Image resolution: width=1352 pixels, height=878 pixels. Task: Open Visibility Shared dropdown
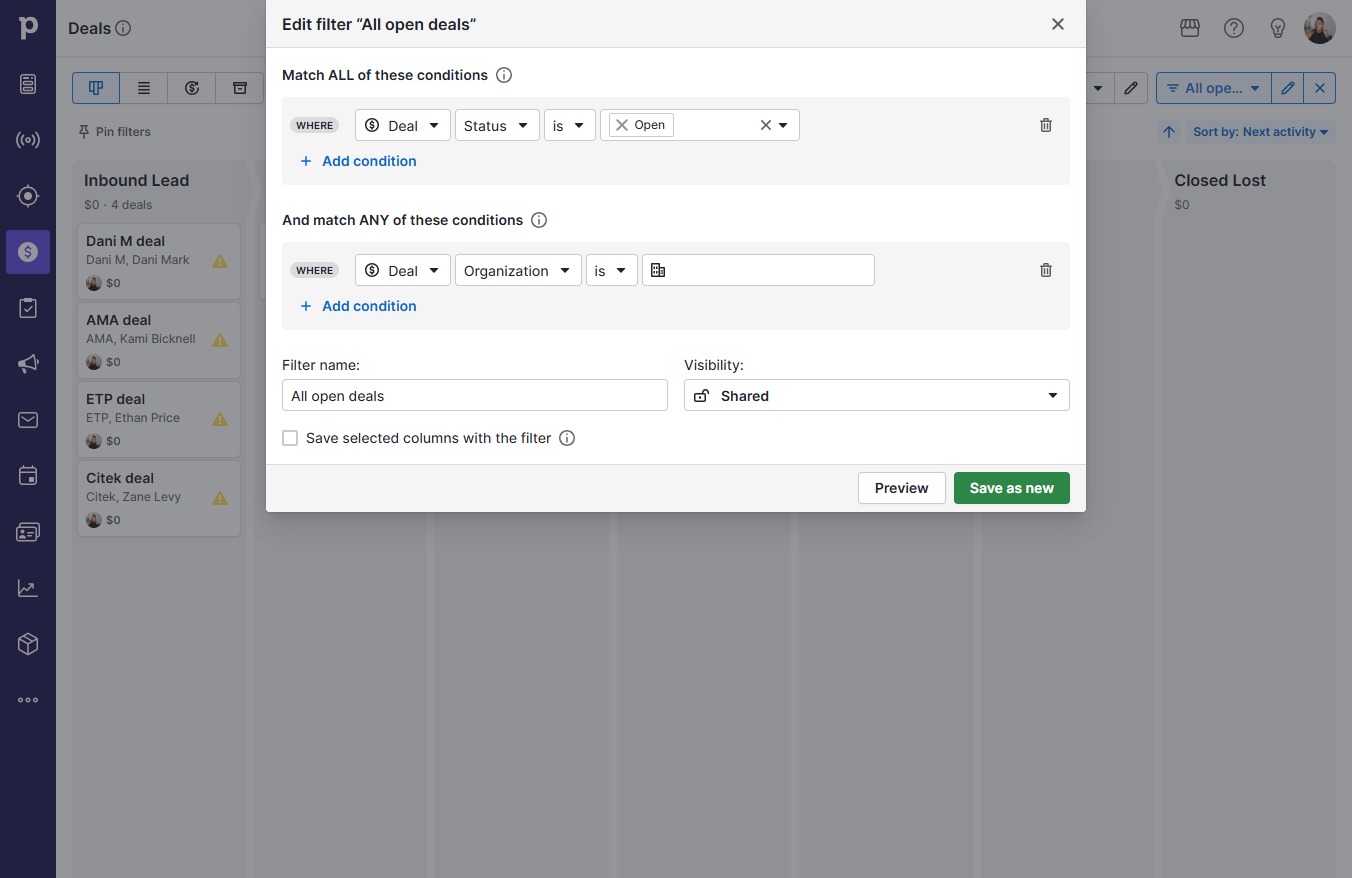pyautogui.click(x=877, y=396)
